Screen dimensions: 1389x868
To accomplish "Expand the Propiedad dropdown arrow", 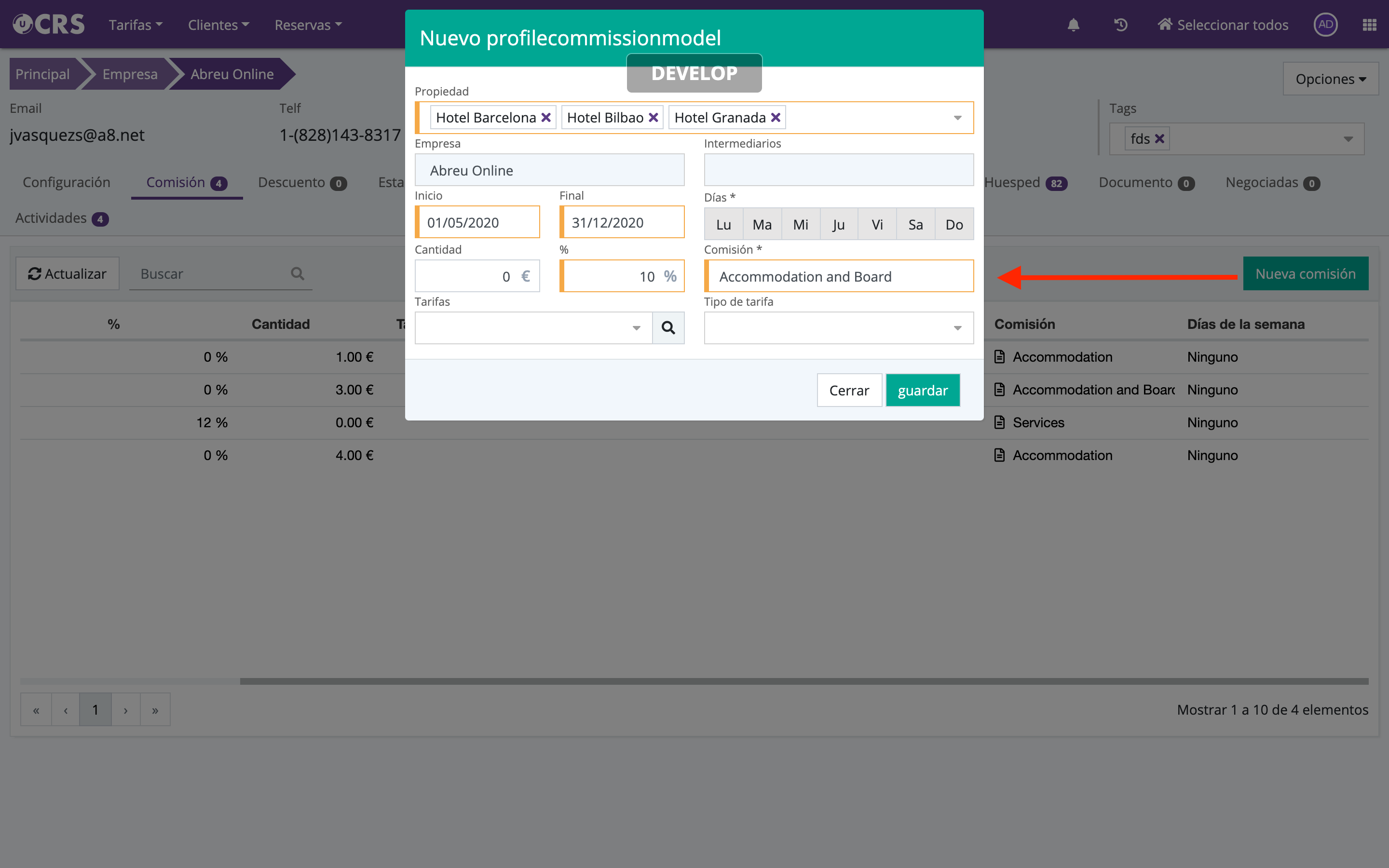I will click(957, 118).
